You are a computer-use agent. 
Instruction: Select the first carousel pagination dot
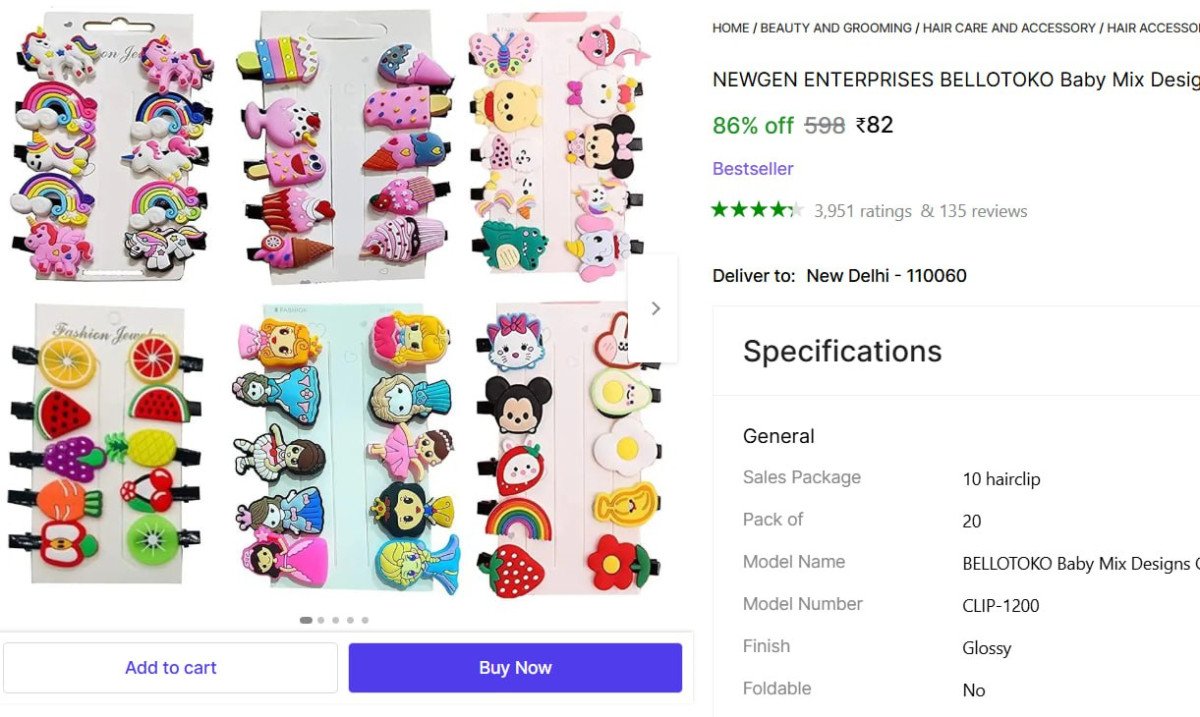[x=306, y=620]
